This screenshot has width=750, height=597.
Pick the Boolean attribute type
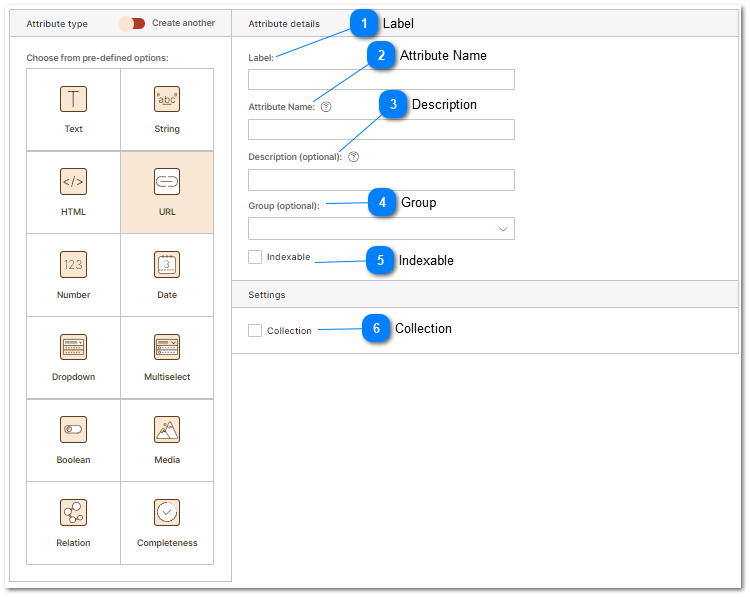[x=73, y=431]
